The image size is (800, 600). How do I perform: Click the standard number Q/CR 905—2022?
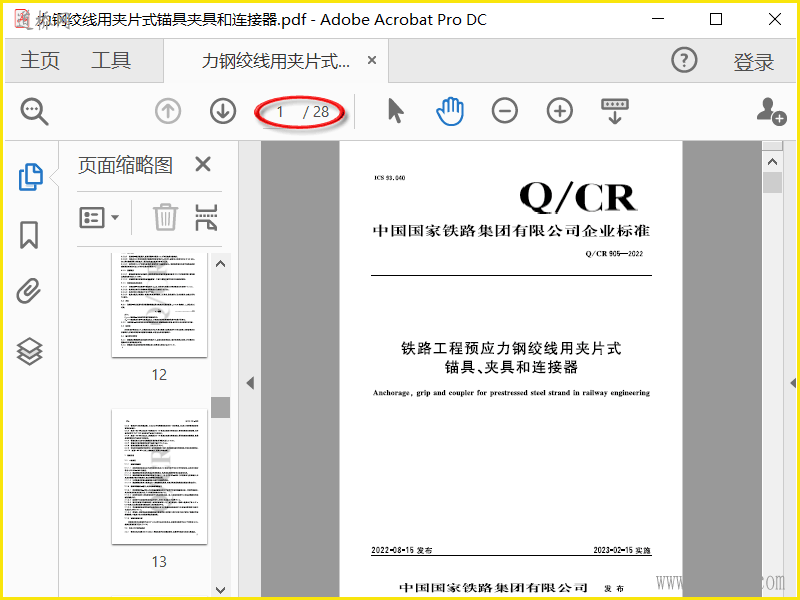pos(614,254)
